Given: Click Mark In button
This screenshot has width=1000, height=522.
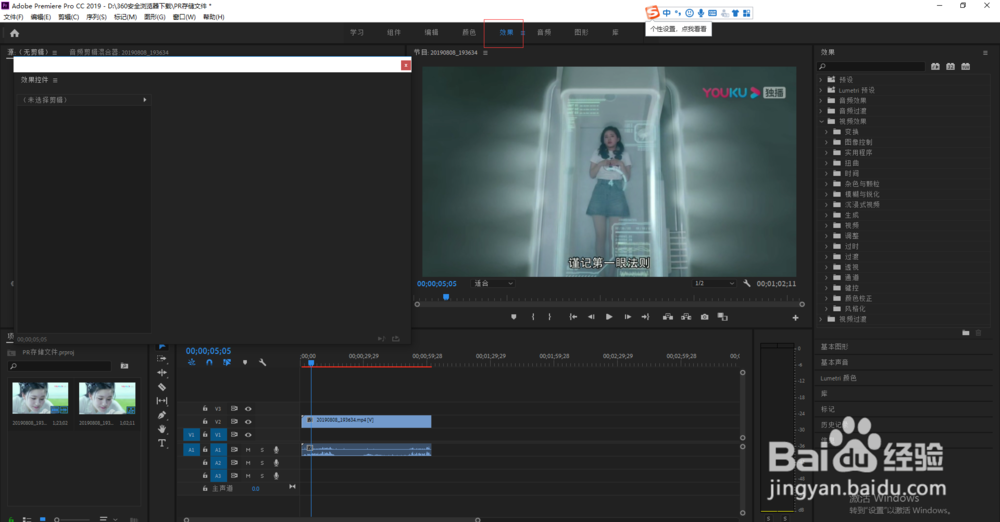Looking at the screenshot, I should [x=533, y=317].
